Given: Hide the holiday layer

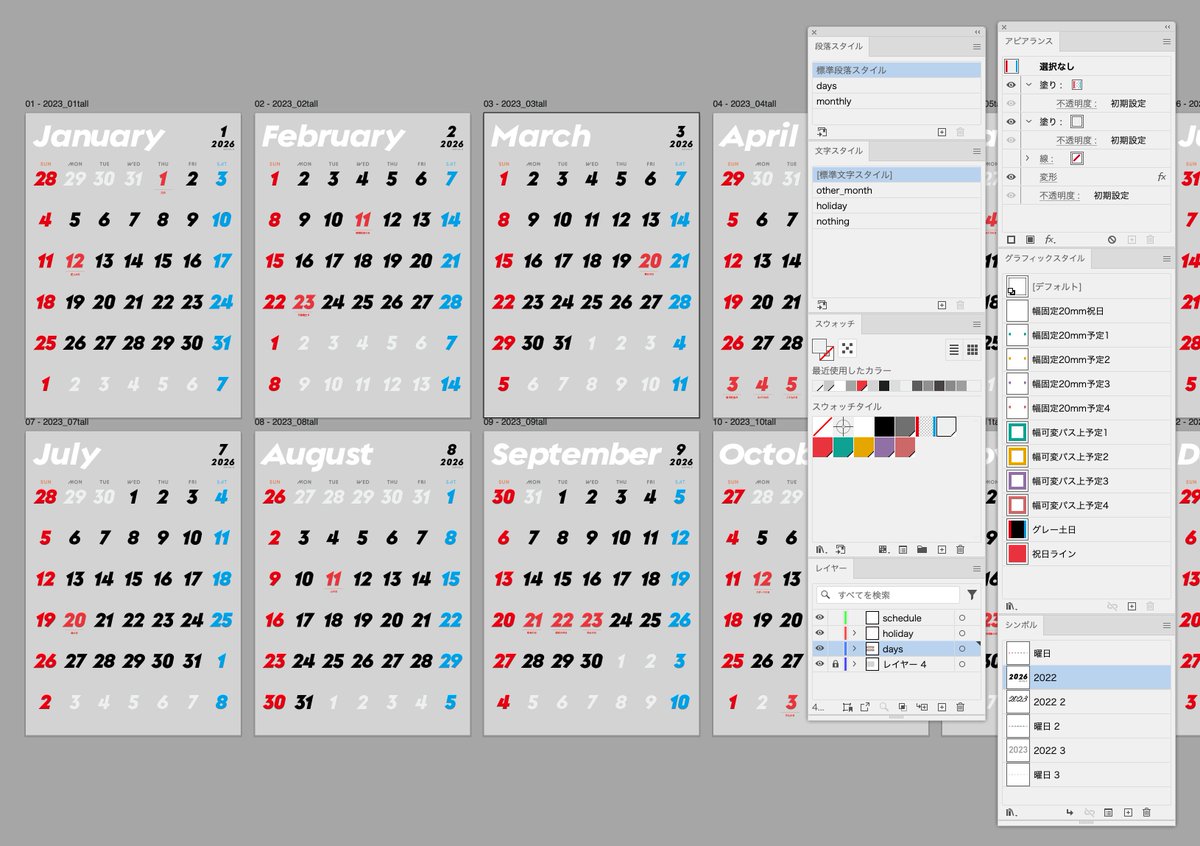Looking at the screenshot, I should tap(820, 633).
